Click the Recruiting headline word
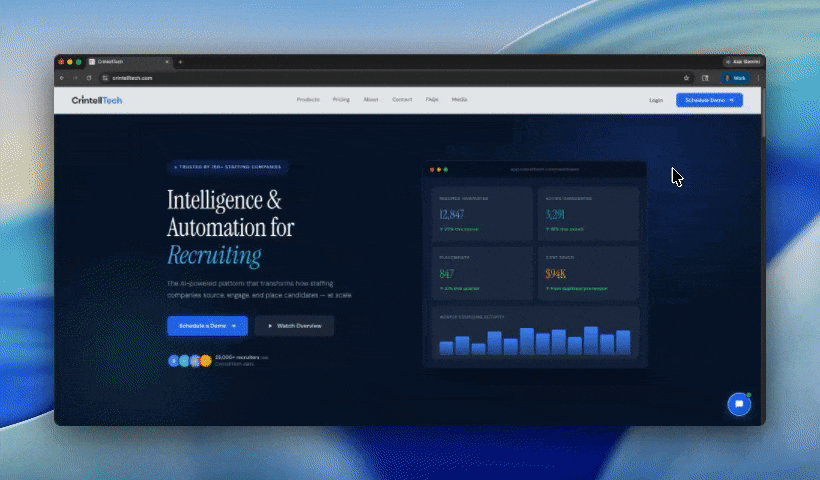The image size is (820, 480). point(214,256)
